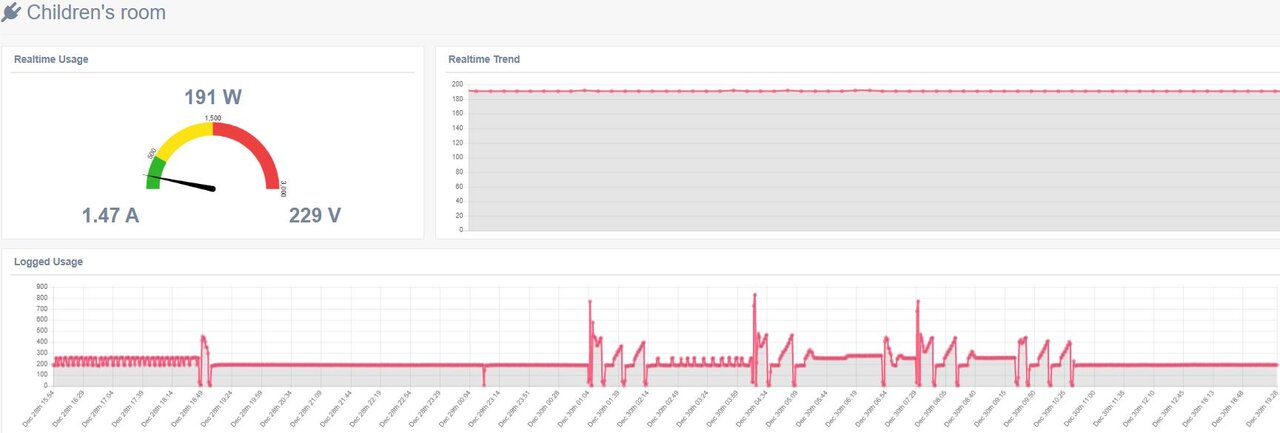Image resolution: width=1280 pixels, height=433 pixels.
Task: Click the 191 W power reading
Action: click(213, 97)
